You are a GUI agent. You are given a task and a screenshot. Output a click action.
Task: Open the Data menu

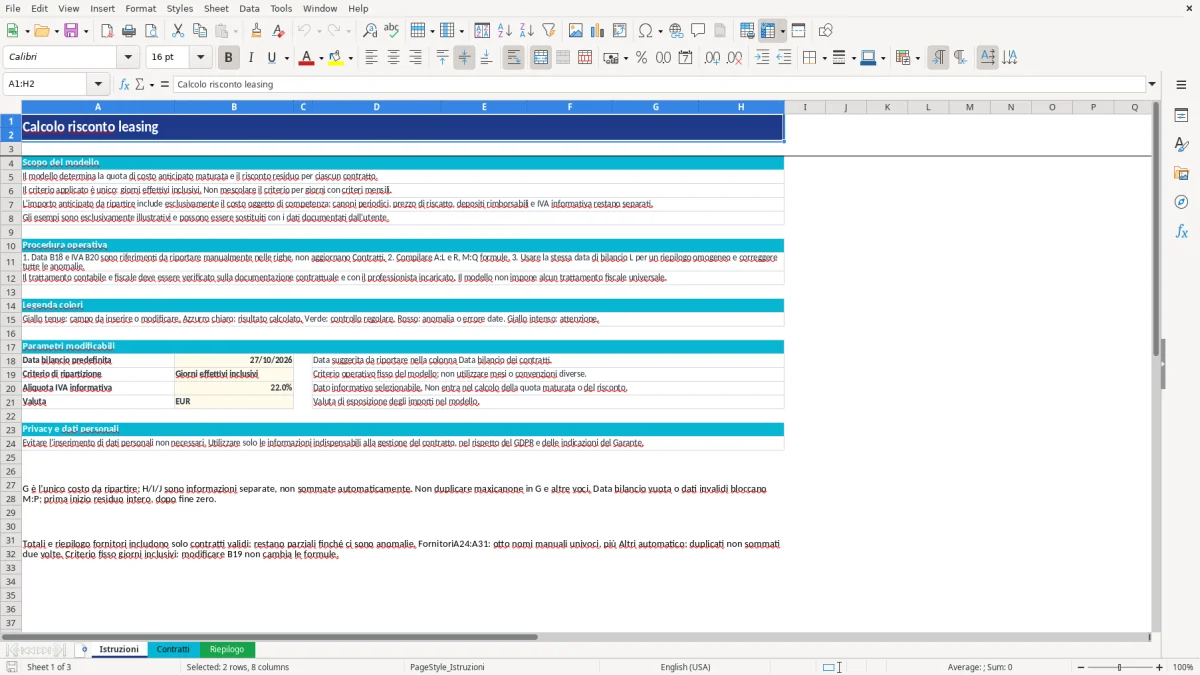pyautogui.click(x=249, y=8)
